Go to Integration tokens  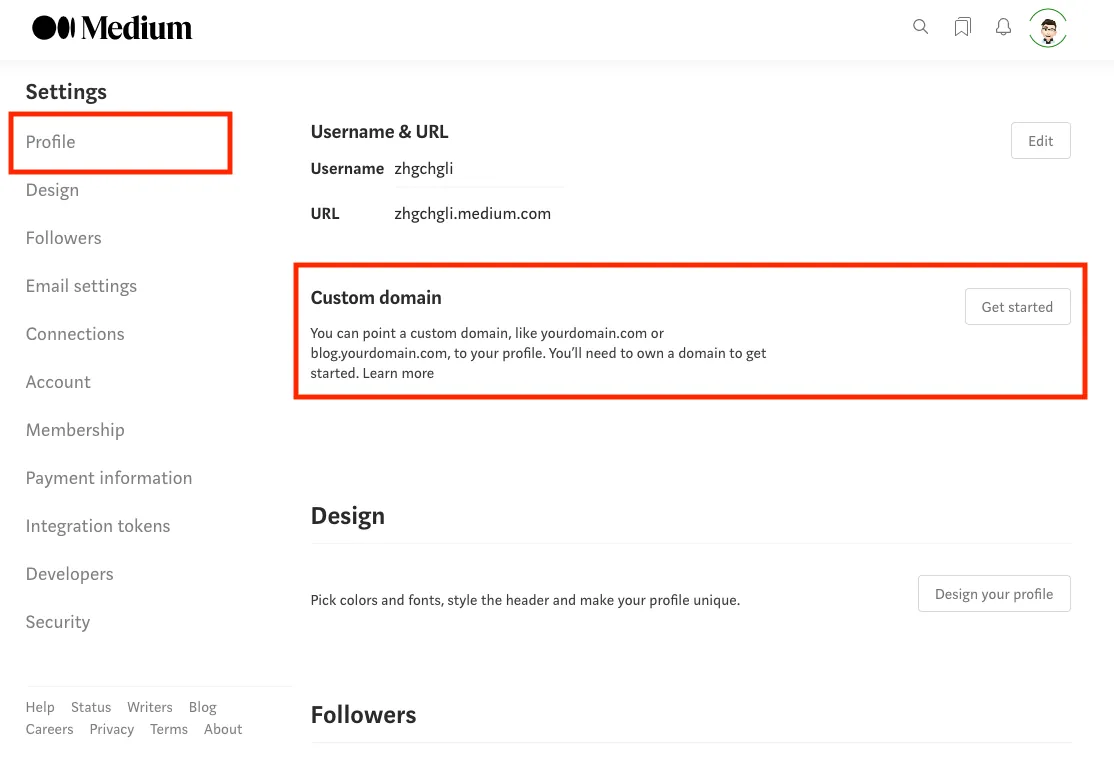click(98, 526)
